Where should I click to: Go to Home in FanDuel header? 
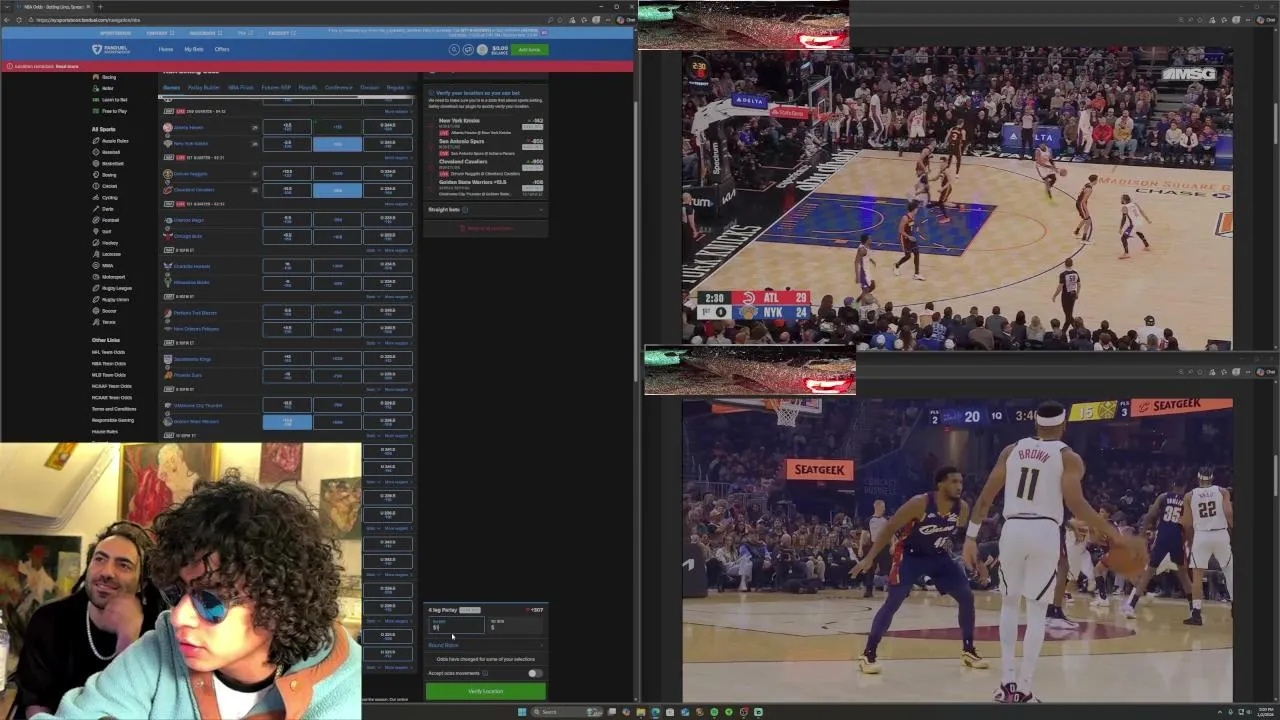click(166, 49)
